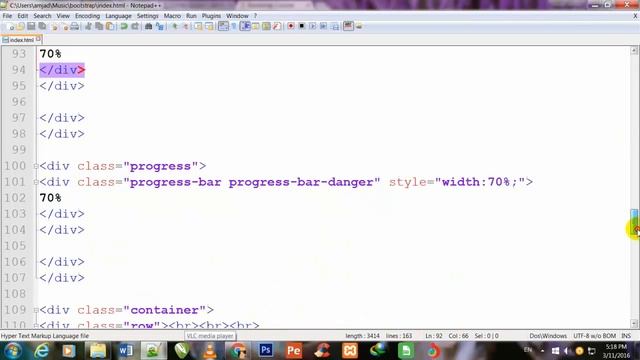The height and width of the screenshot is (360, 640).
Task: Click the Replace toolbar icon
Action: pyautogui.click(x=160, y=27)
